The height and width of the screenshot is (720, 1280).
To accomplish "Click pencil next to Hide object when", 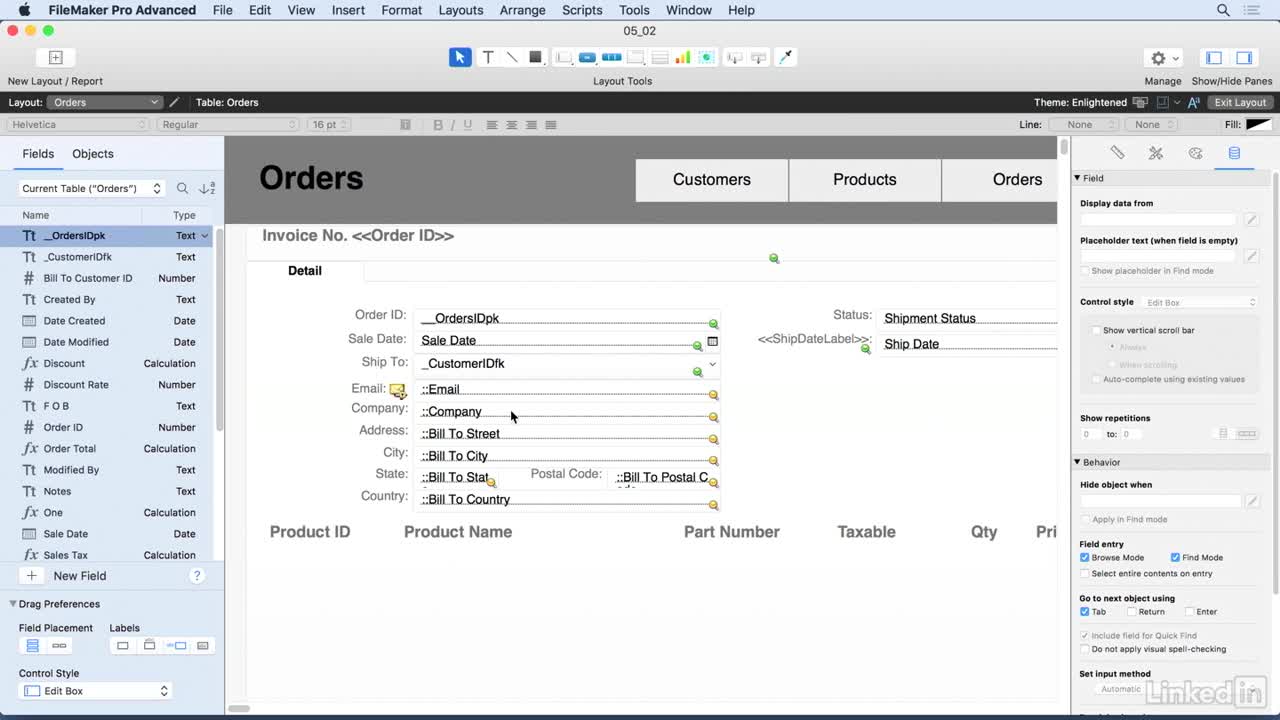I will coord(1251,500).
